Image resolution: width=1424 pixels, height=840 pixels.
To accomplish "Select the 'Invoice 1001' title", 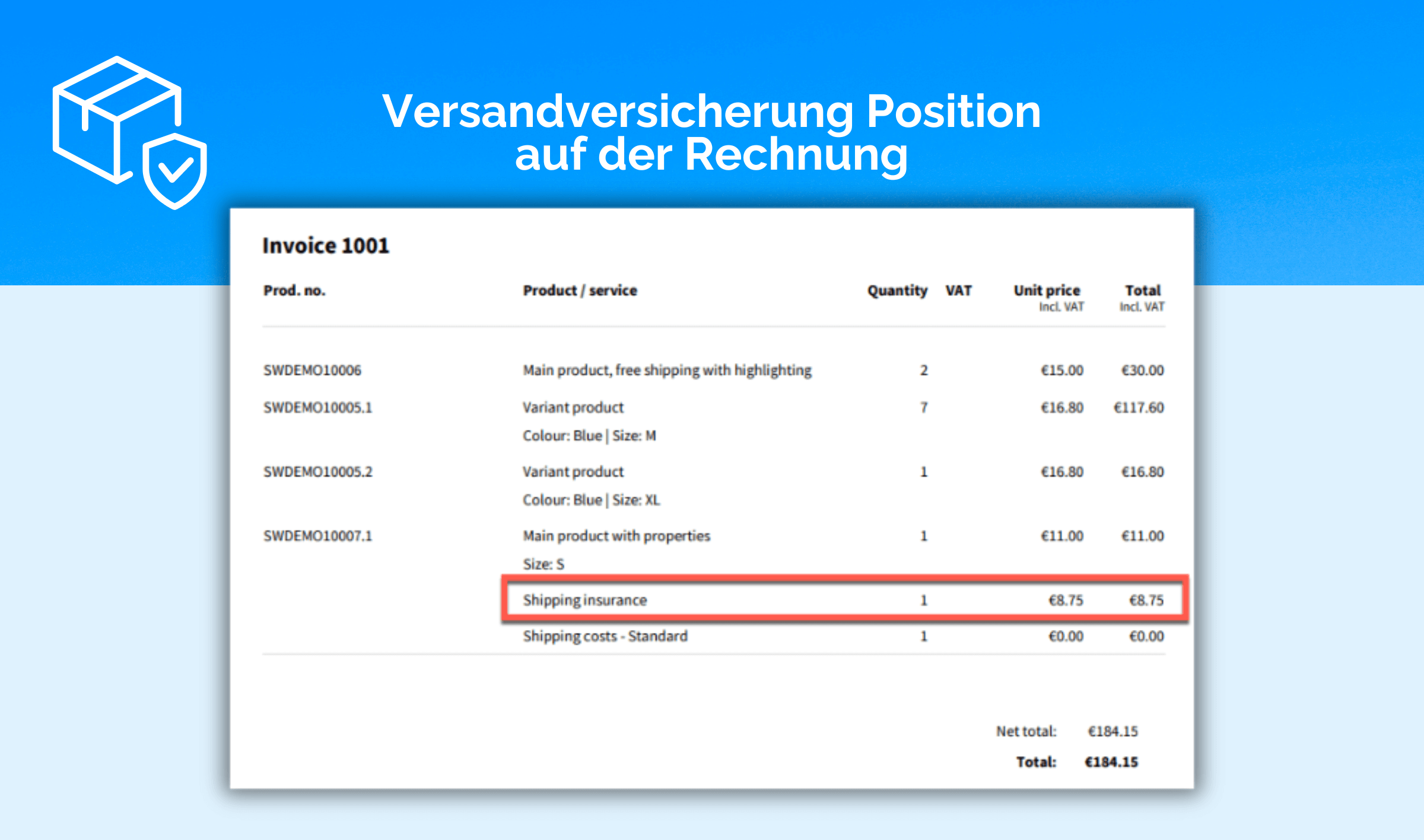I will pos(326,246).
